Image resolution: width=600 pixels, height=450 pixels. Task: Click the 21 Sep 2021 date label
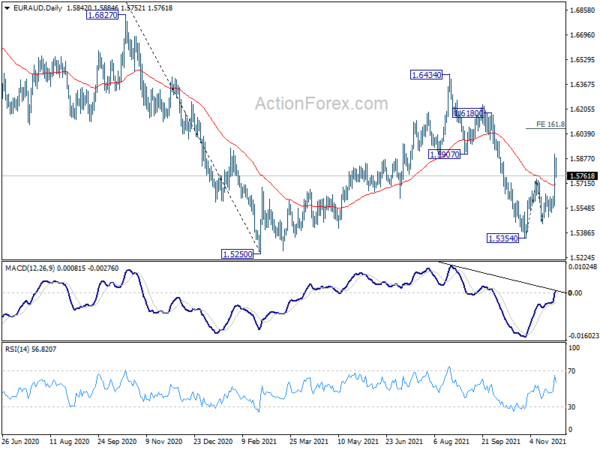click(501, 441)
